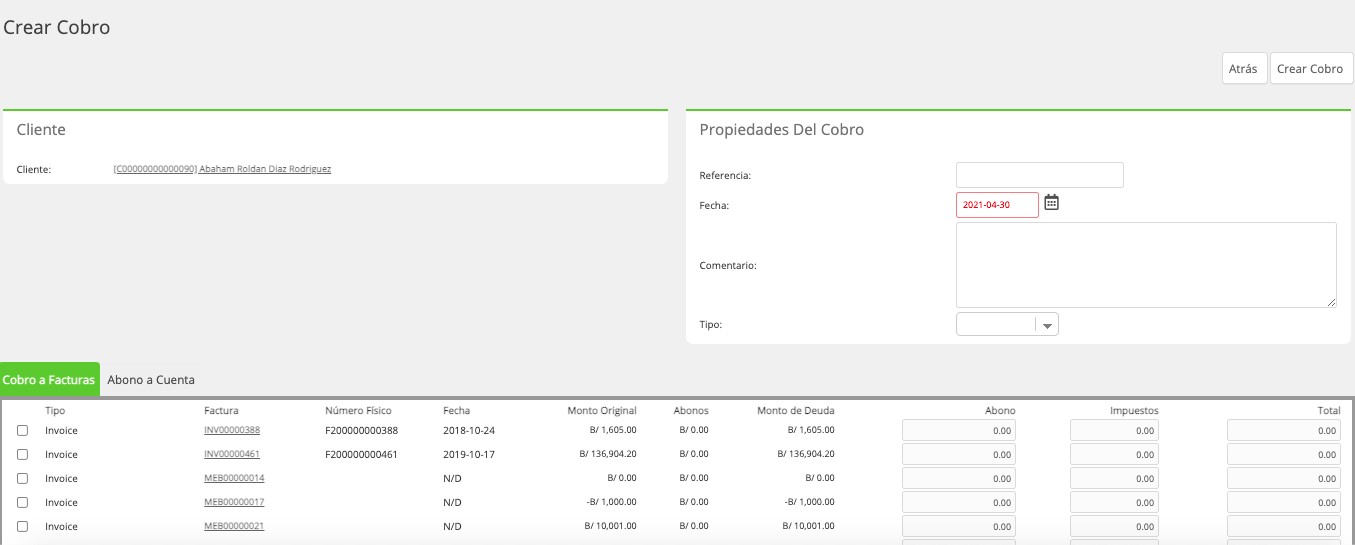This screenshot has height=545, width=1355.
Task: Open invoice link INV00000461
Action: [x=232, y=454]
